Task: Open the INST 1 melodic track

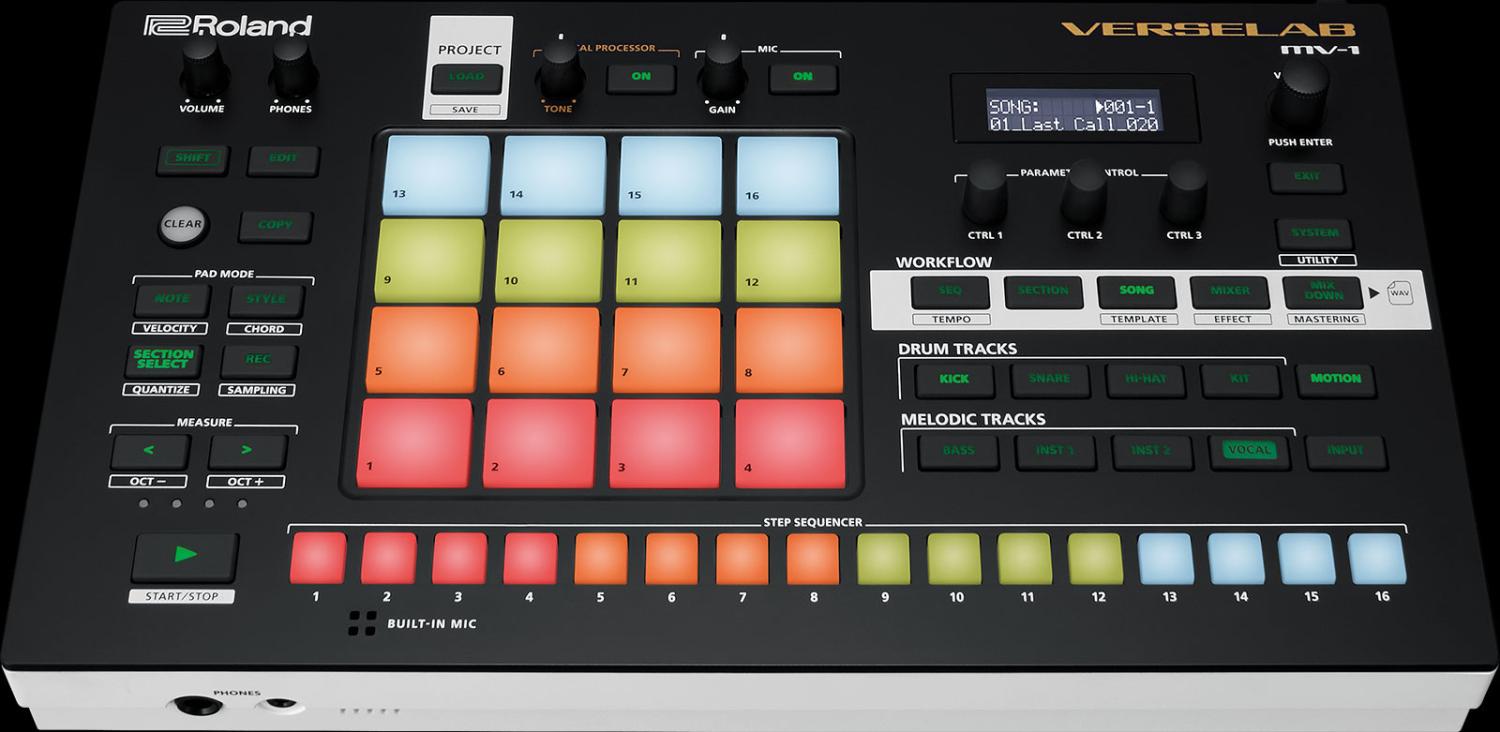Action: click(x=1054, y=450)
